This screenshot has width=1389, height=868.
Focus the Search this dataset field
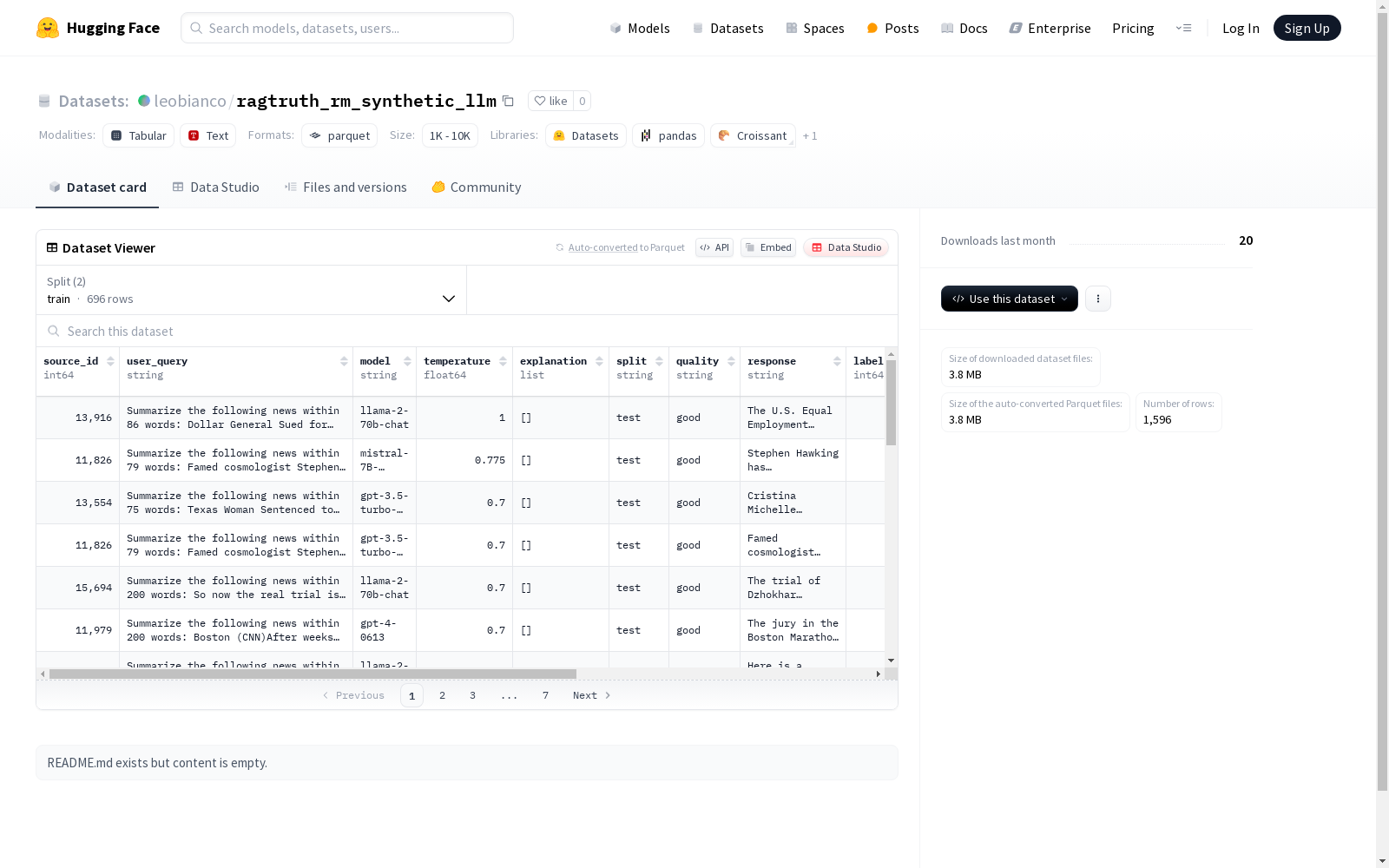click(x=467, y=332)
